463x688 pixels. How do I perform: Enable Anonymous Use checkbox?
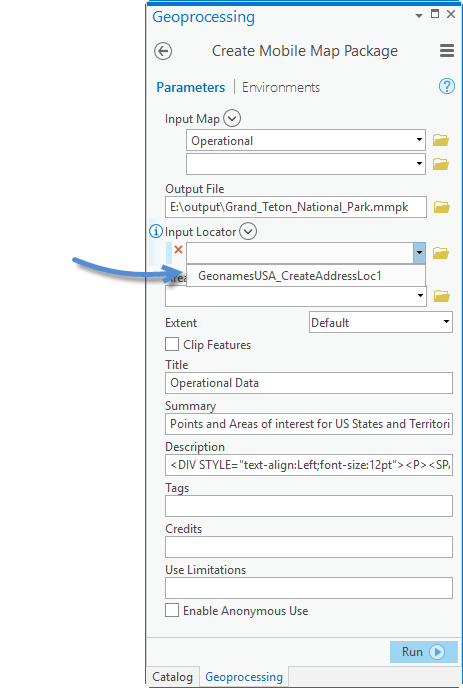click(172, 610)
